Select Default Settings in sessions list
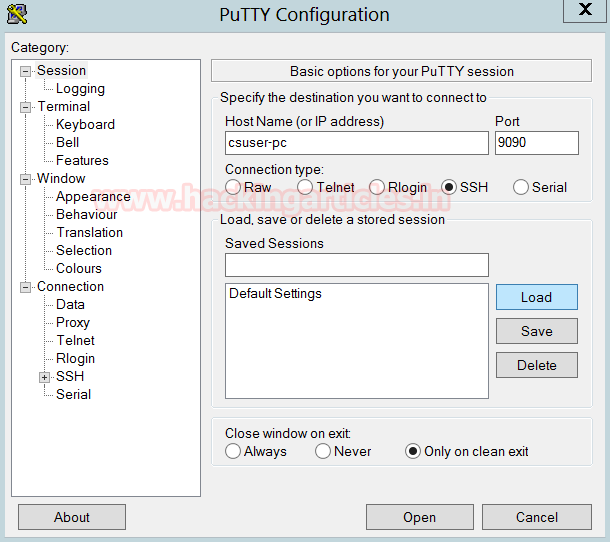The height and width of the screenshot is (542, 610). 275,293
